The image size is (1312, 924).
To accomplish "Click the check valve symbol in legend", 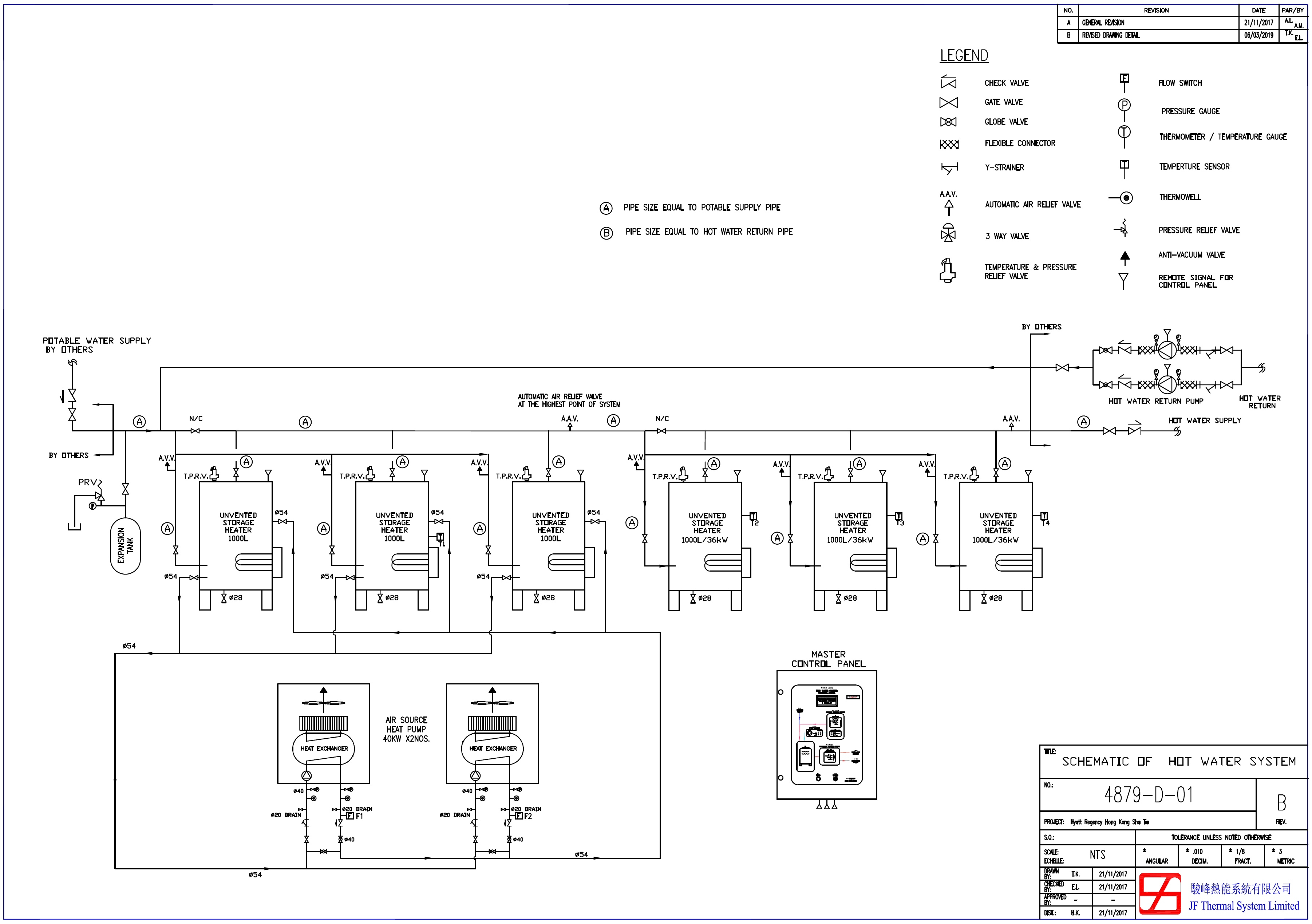I will (949, 83).
